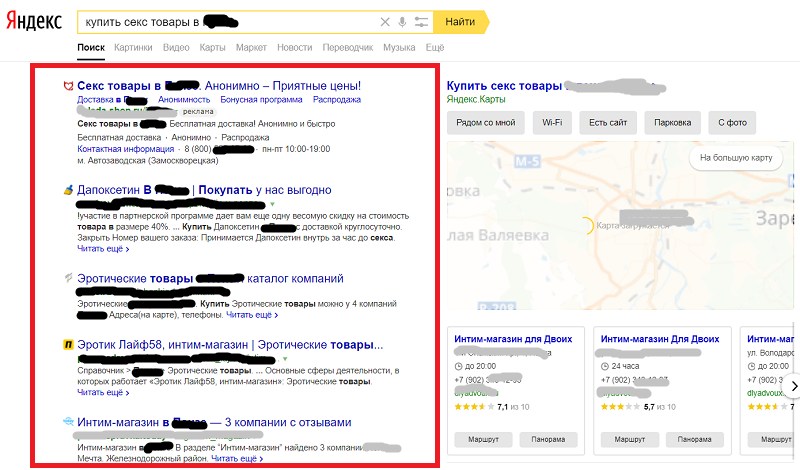Open the Бонусная программа sublink

pyautogui.click(x=261, y=100)
